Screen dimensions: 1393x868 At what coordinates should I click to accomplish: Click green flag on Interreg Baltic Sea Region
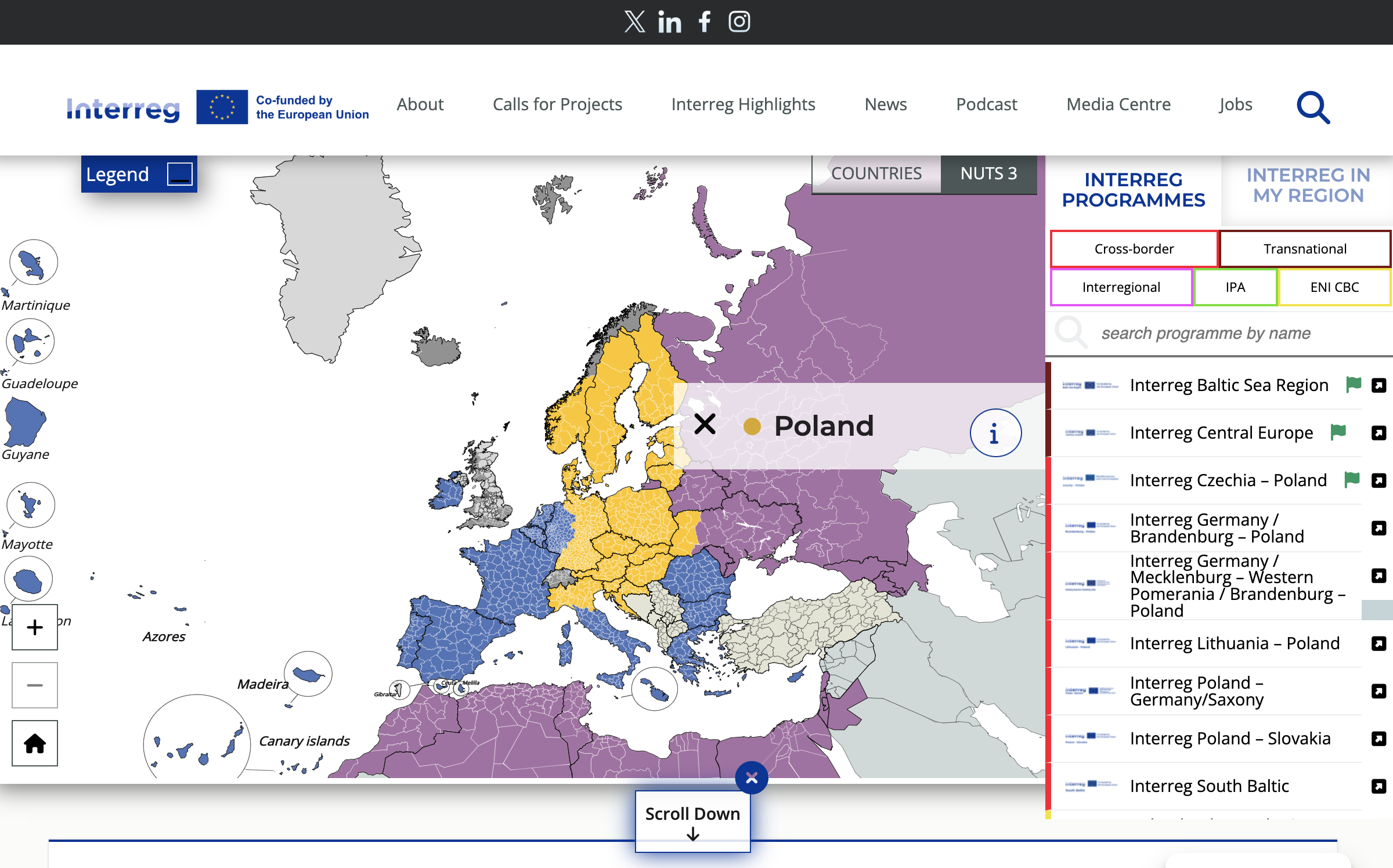(x=1354, y=384)
